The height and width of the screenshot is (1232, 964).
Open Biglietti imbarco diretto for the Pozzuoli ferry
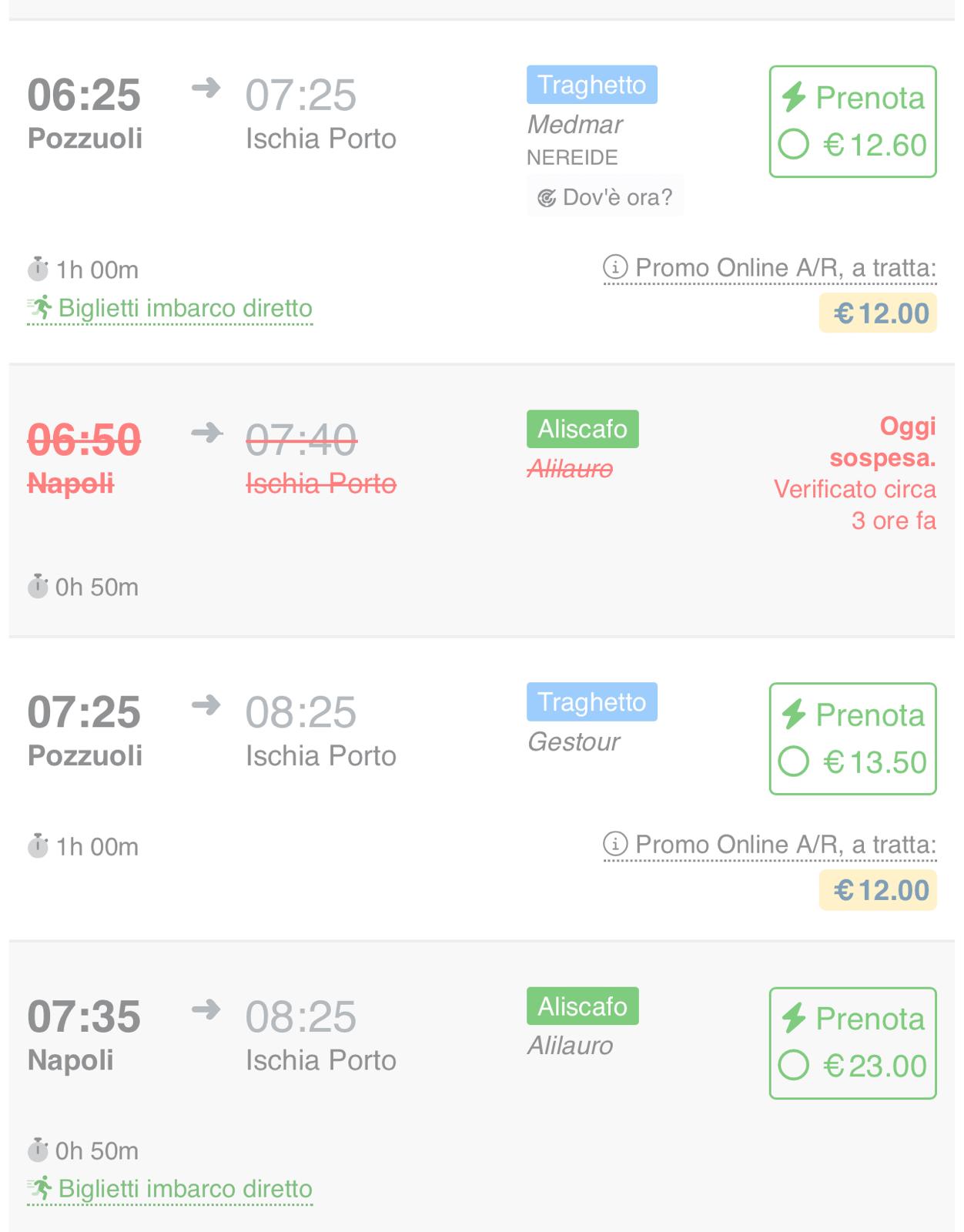[170, 308]
